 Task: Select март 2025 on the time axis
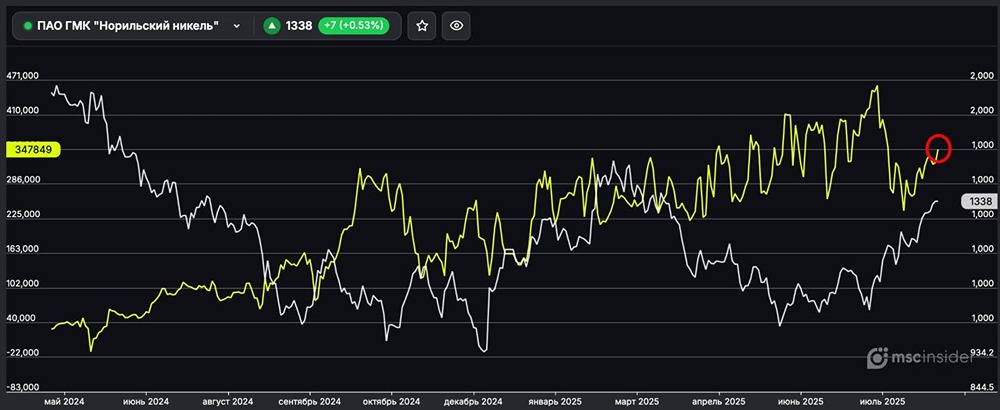pos(636,399)
